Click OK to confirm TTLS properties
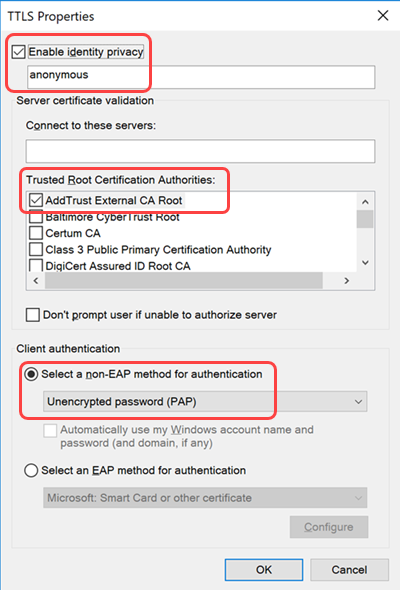The height and width of the screenshot is (590, 400). (264, 570)
